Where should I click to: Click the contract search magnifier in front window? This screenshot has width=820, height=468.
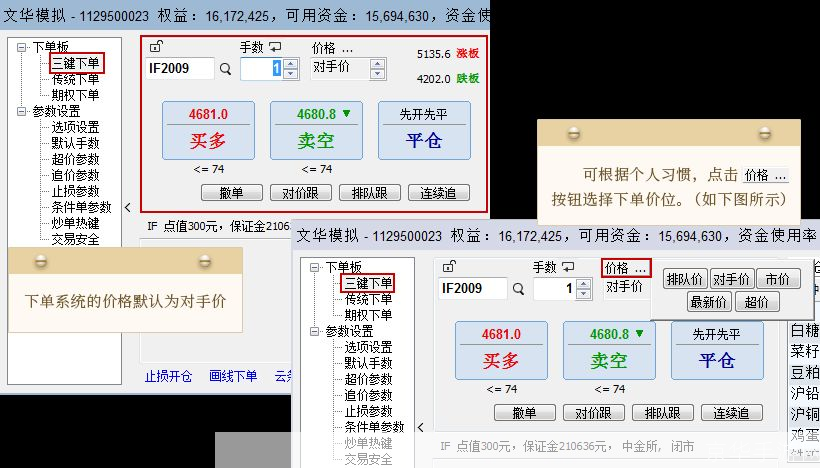tap(518, 289)
